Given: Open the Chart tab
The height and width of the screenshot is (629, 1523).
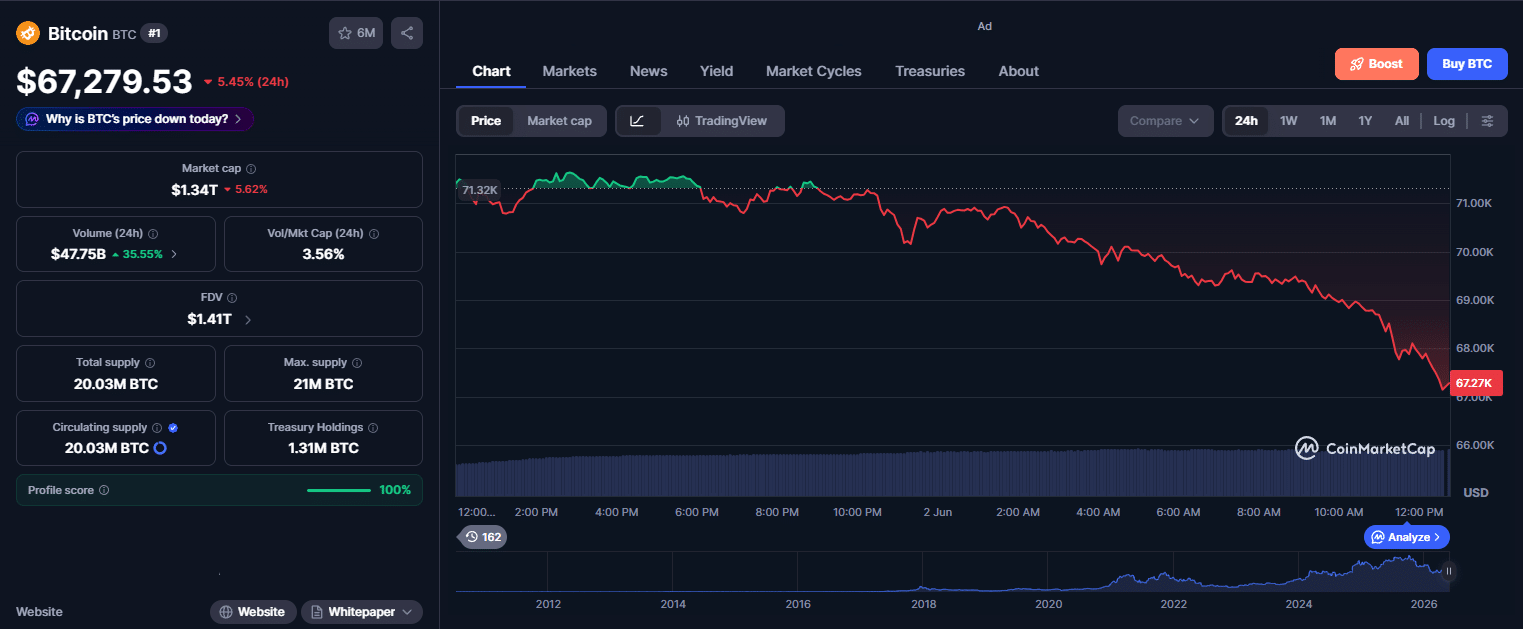Looking at the screenshot, I should pyautogui.click(x=491, y=71).
